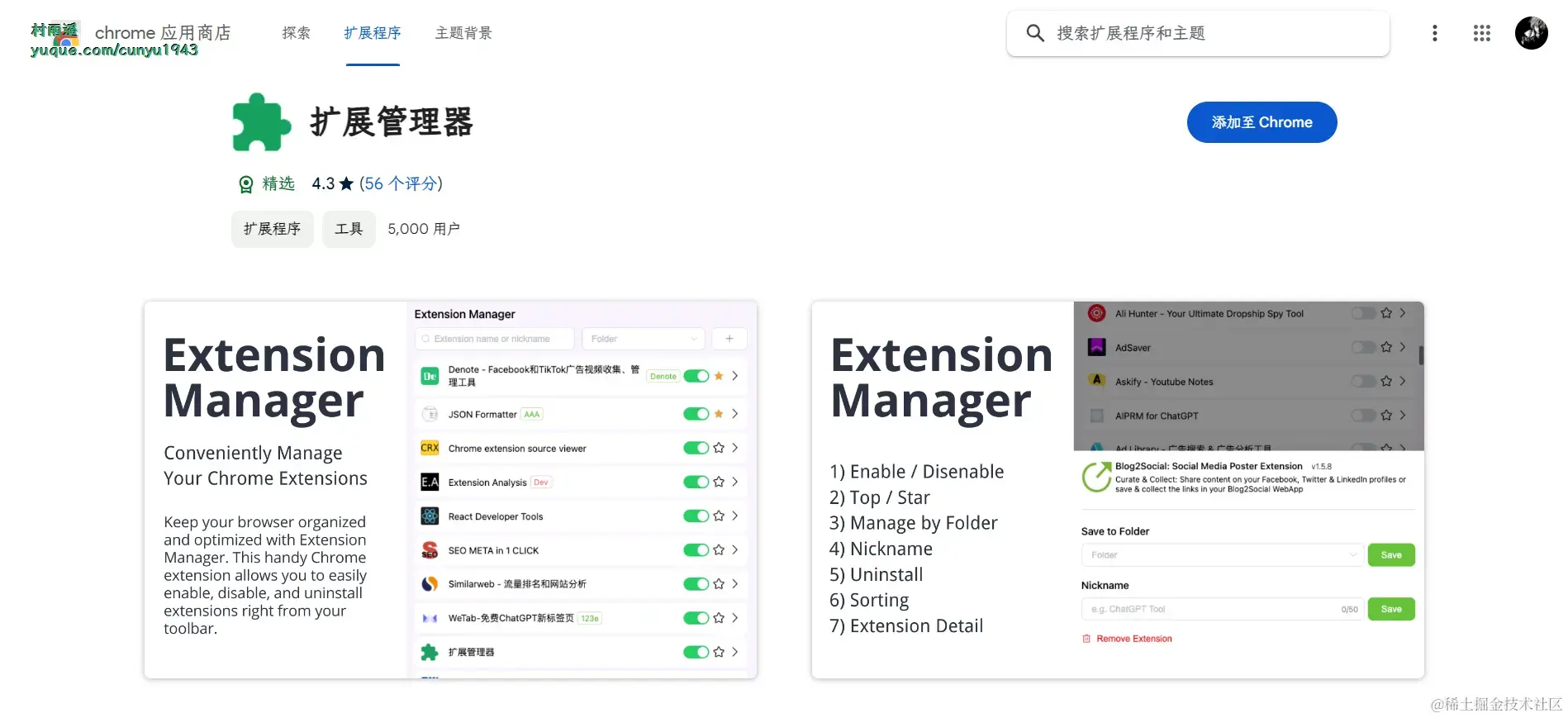Open the first Extension Manager screenshot
This screenshot has width=1568, height=718.
click(451, 490)
